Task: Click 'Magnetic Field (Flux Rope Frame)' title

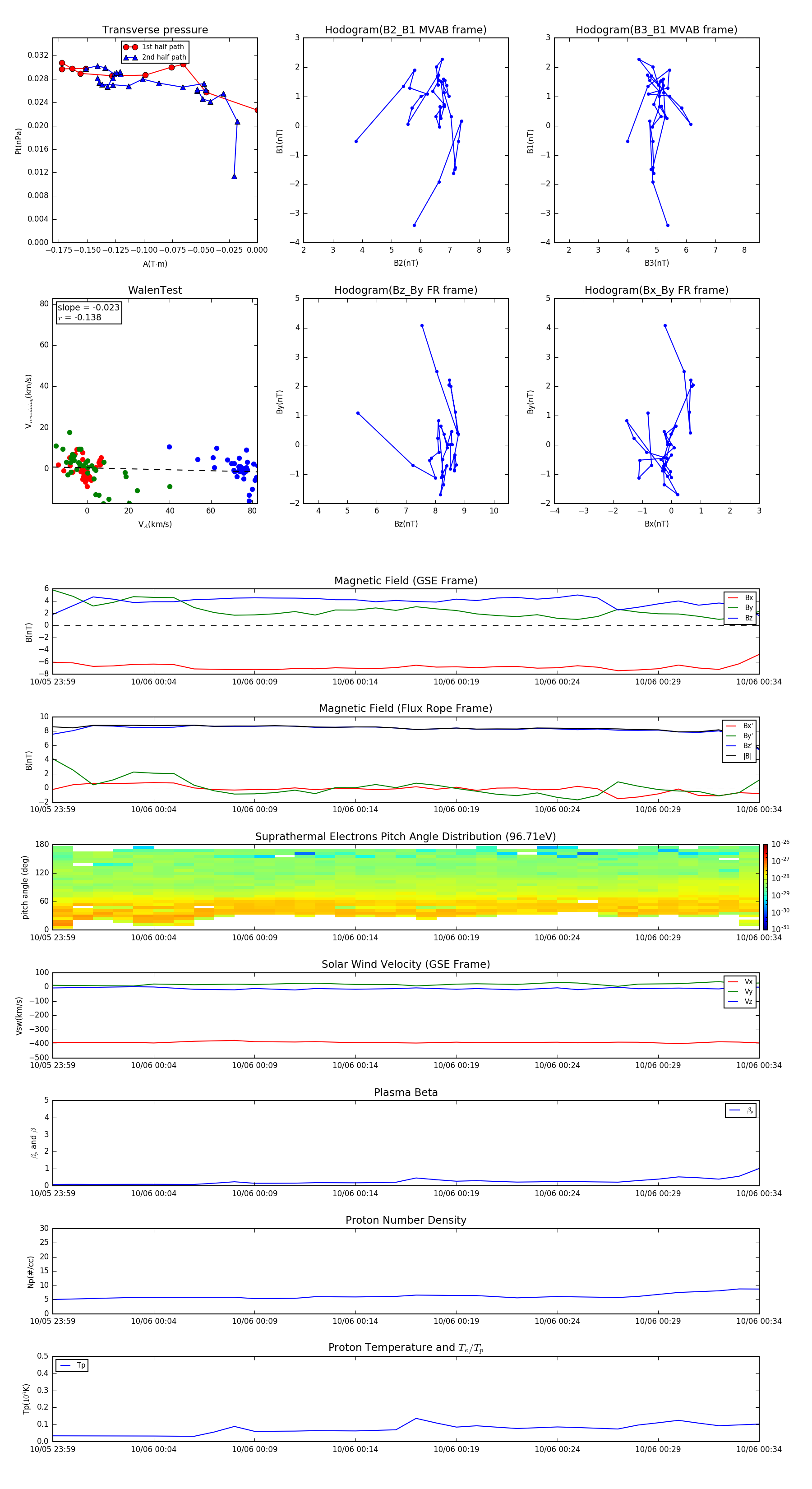Action: 406,709
